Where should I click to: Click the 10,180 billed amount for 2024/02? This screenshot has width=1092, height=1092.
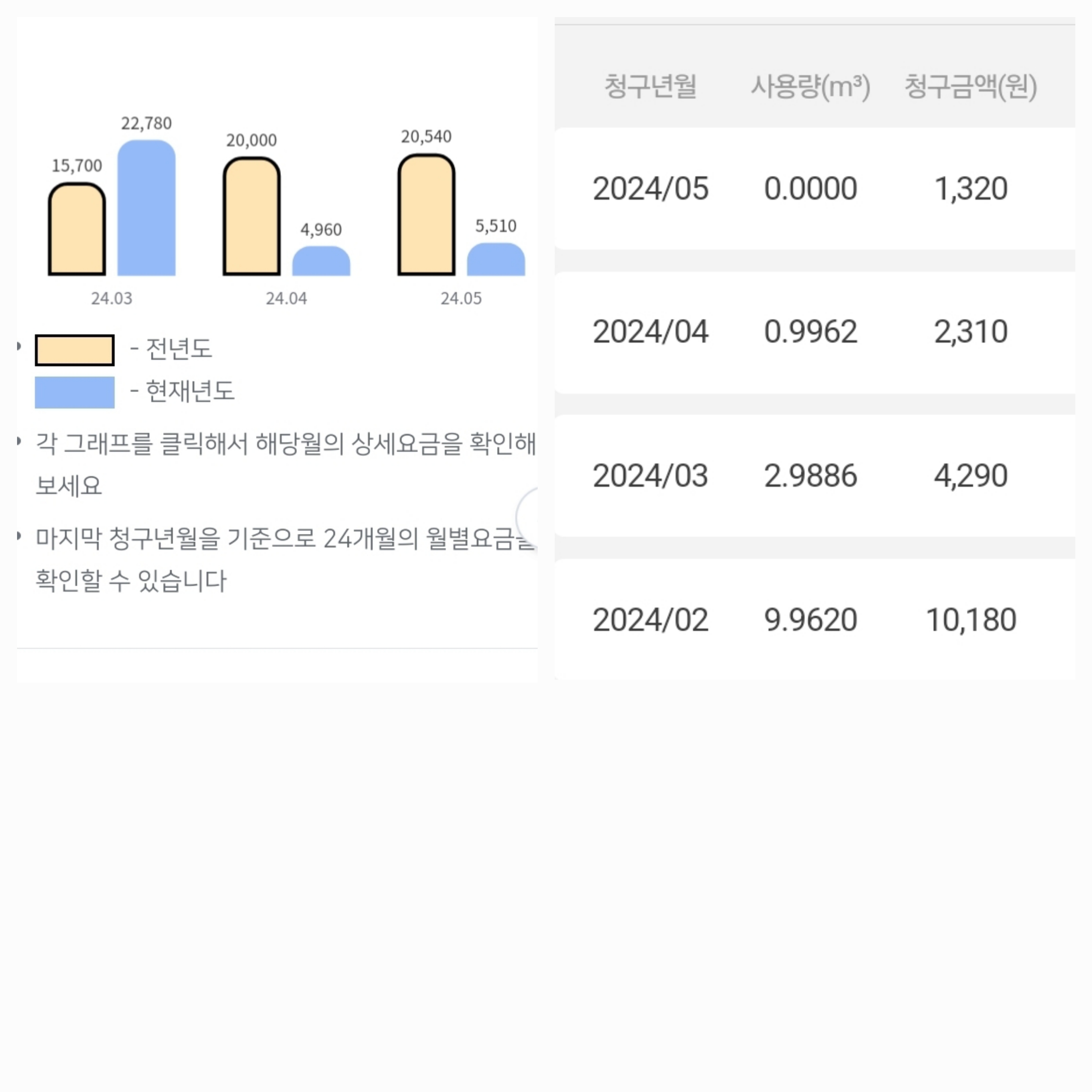(x=971, y=620)
